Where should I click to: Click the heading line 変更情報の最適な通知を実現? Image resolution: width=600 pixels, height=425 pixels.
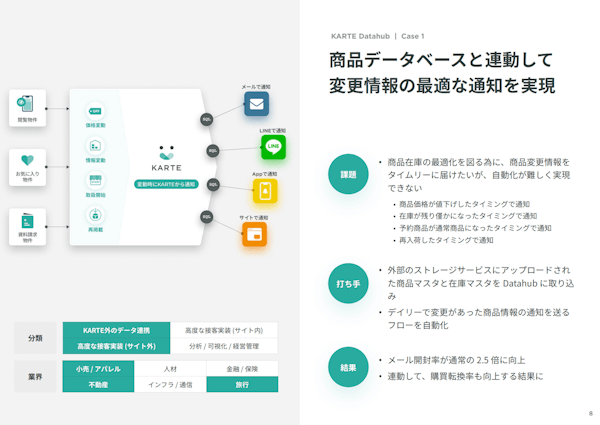click(442, 85)
